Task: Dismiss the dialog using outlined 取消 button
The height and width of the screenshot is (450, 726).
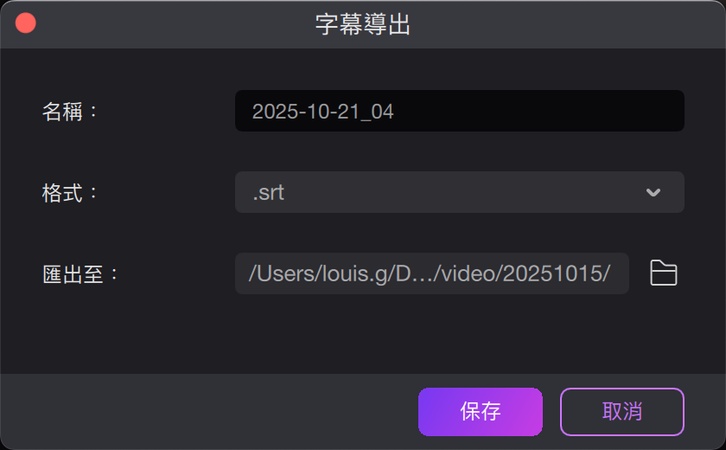Action: (x=622, y=412)
